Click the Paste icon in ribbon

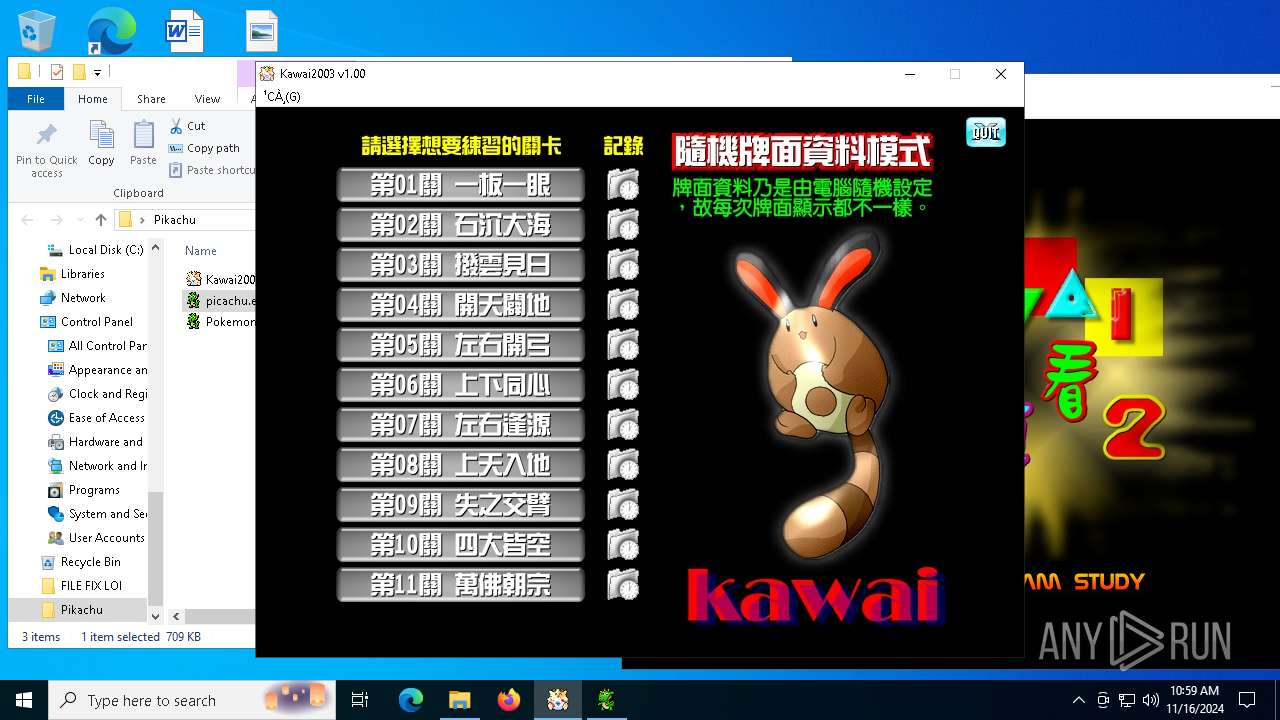[x=143, y=143]
